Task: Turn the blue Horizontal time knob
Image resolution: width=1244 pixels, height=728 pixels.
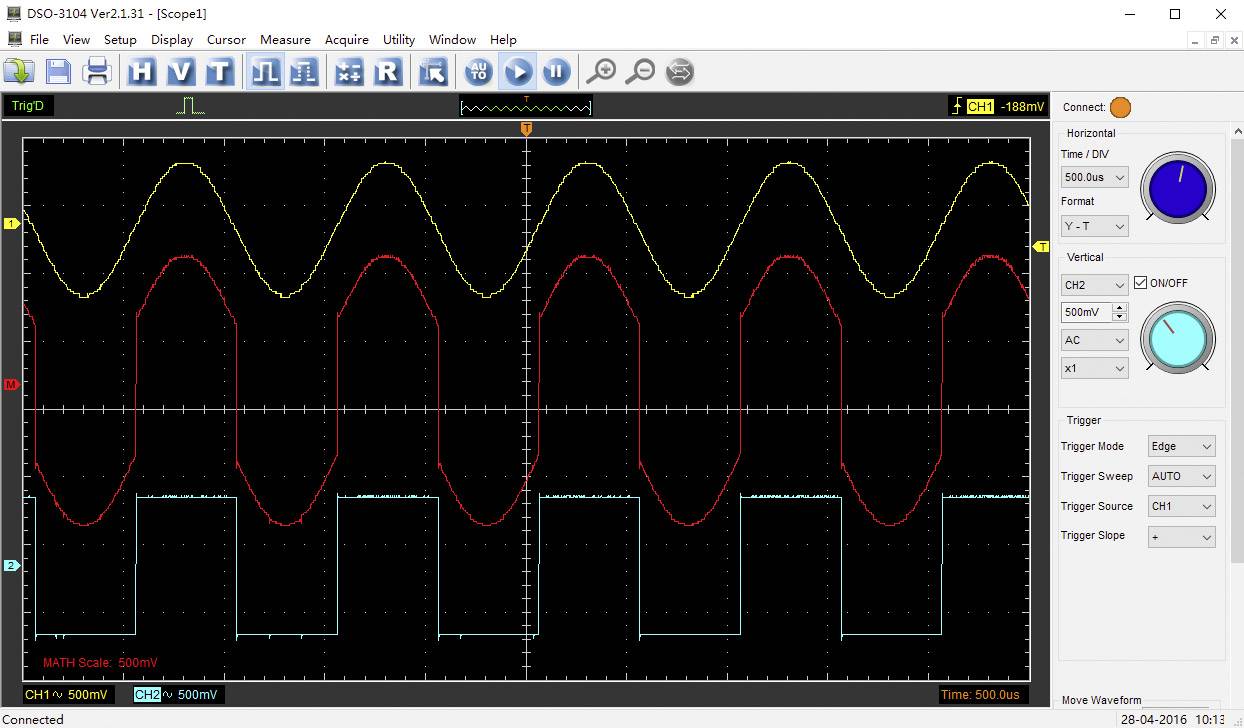Action: click(1177, 188)
